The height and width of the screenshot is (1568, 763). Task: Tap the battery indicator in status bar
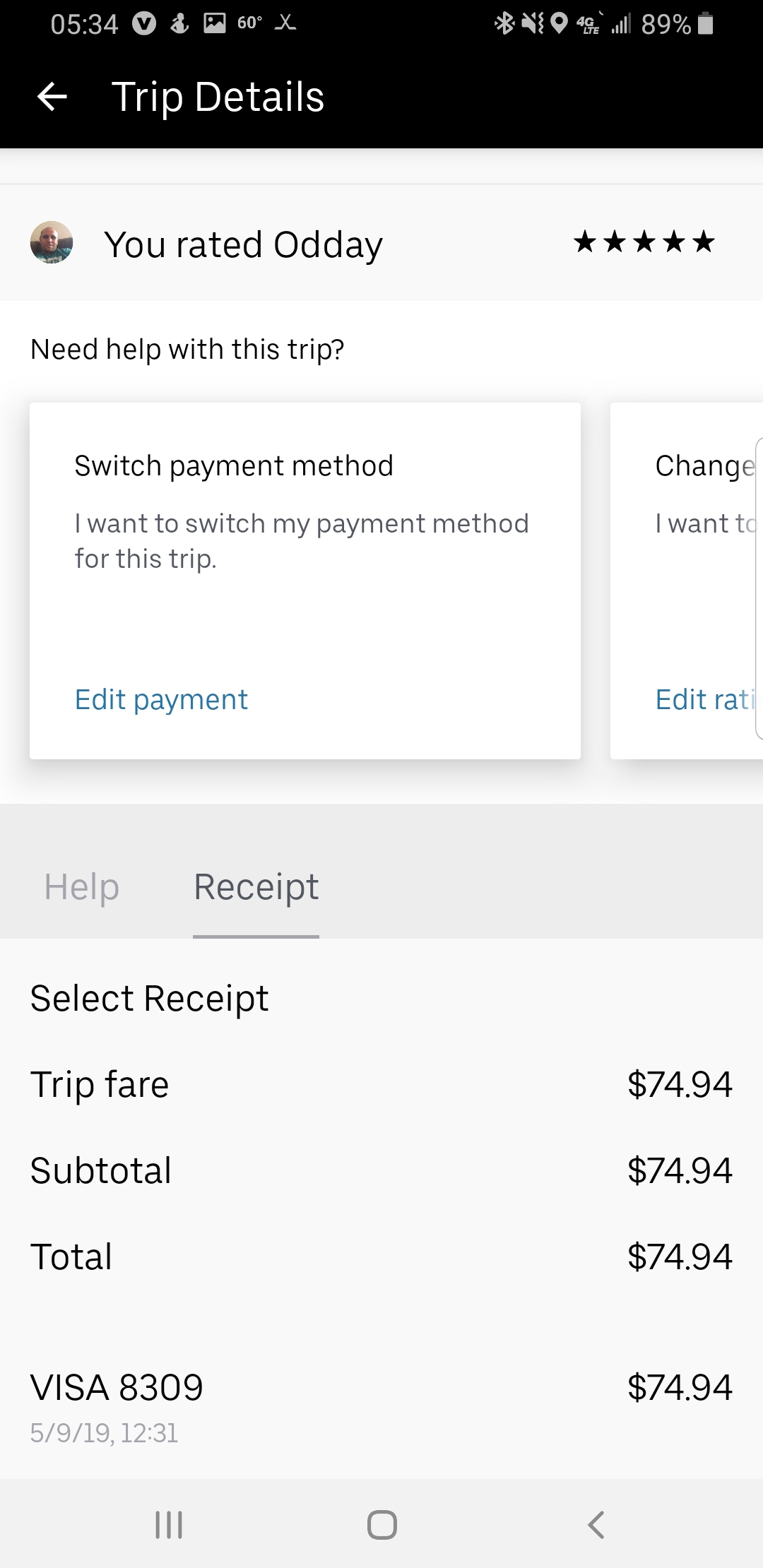click(705, 25)
